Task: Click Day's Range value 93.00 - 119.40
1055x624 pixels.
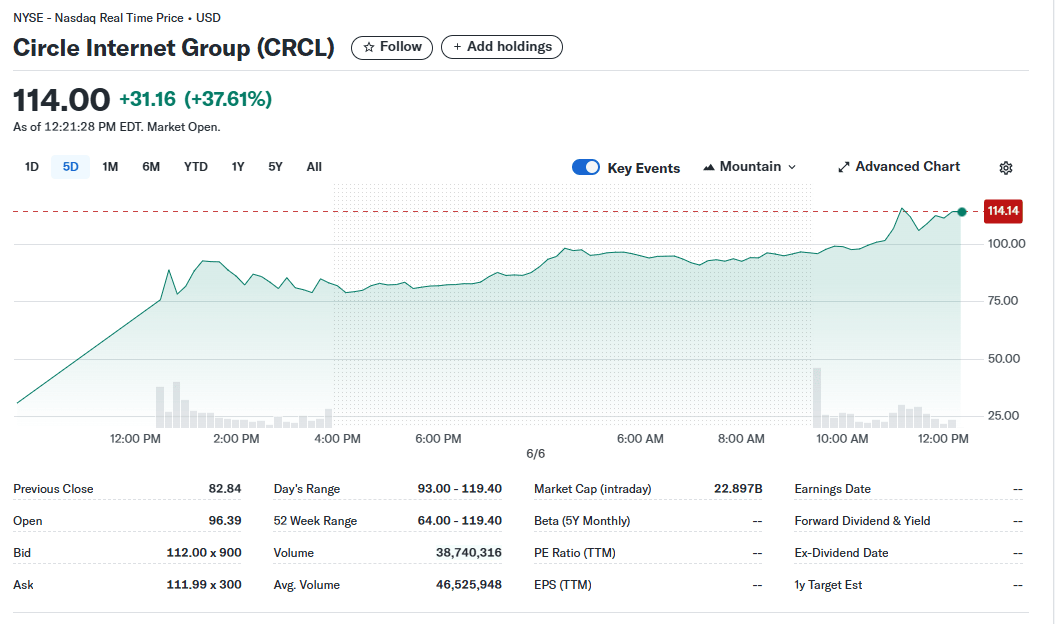Action: [460, 489]
